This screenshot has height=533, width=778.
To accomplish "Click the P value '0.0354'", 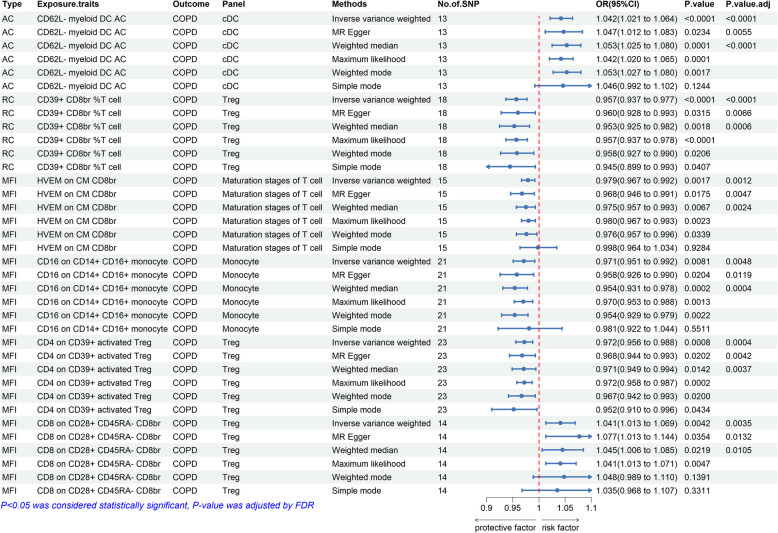I will click(x=697, y=437).
